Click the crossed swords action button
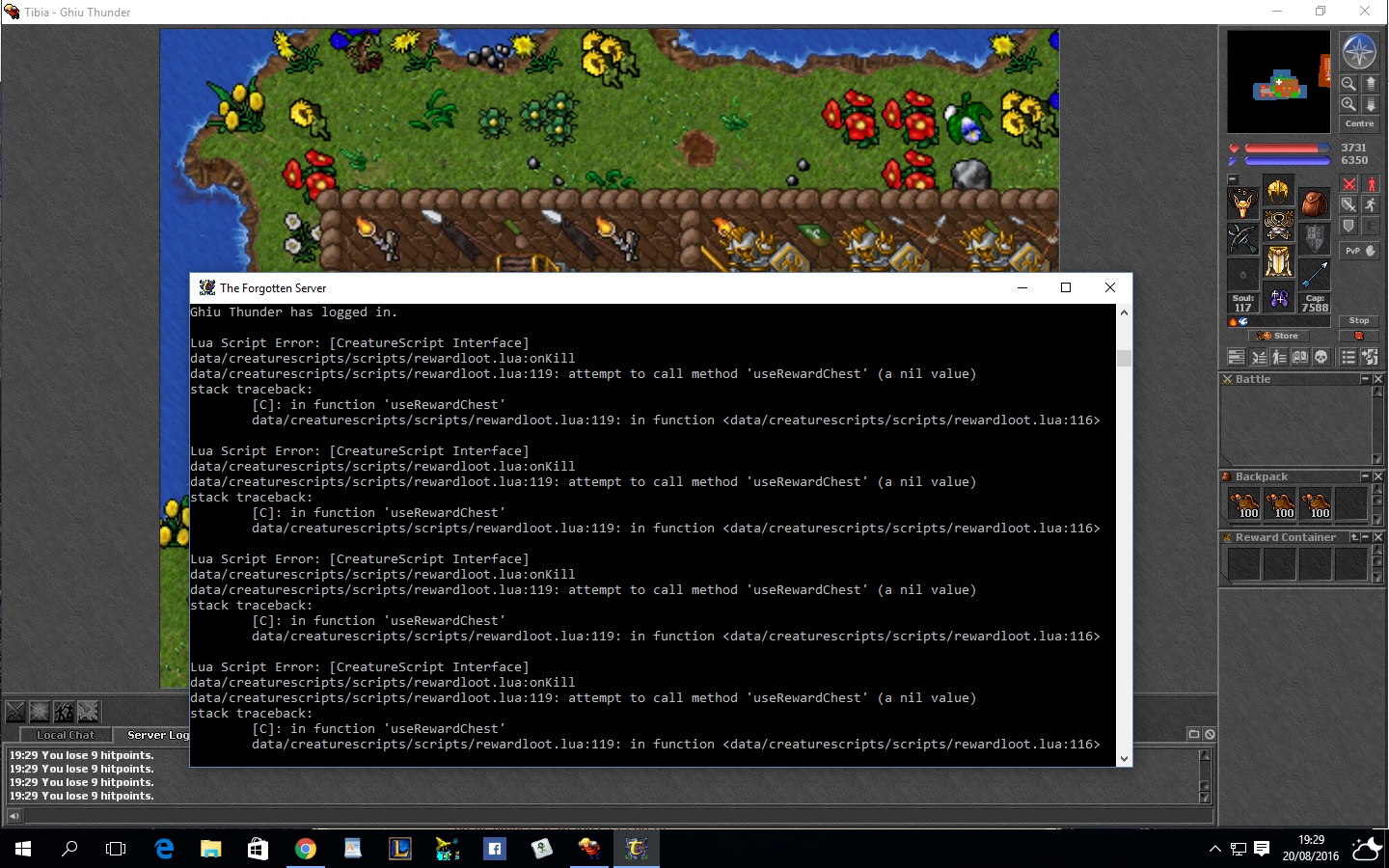 pyautogui.click(x=15, y=712)
